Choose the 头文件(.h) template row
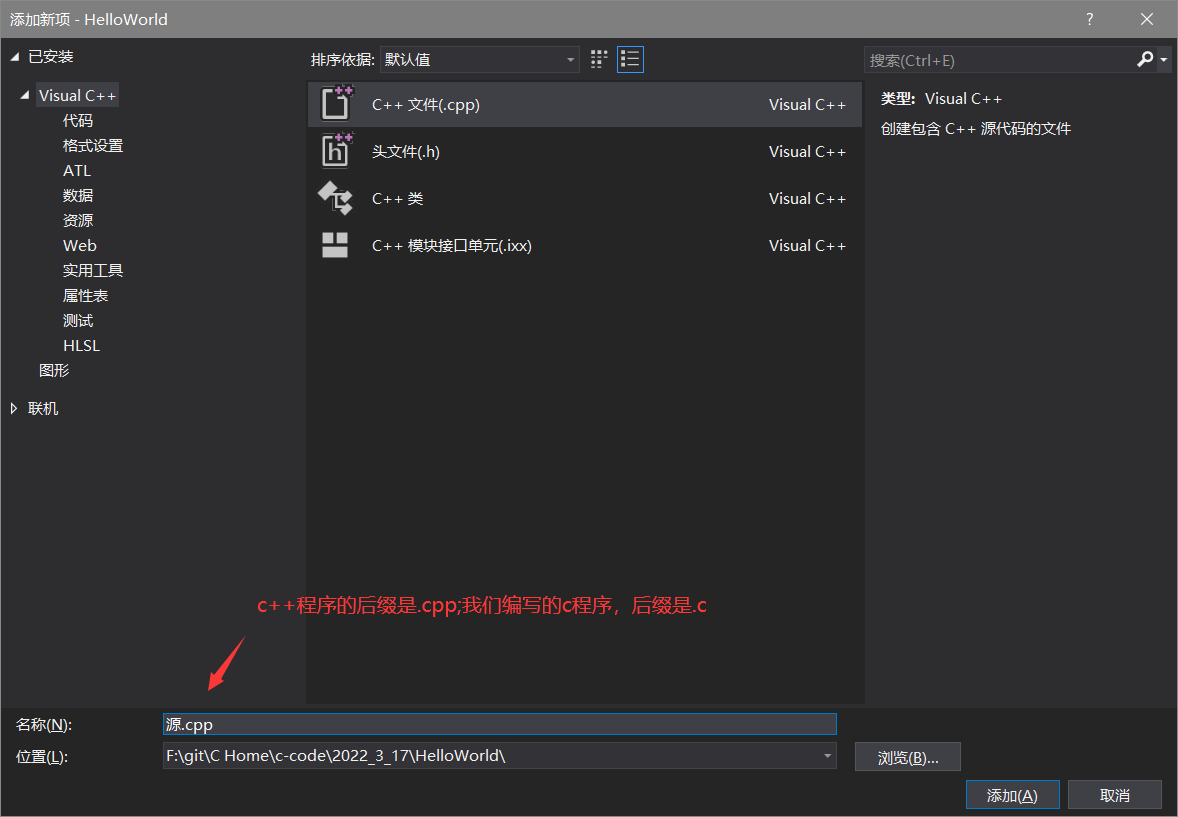Screen dimensions: 1178x817 tap(584, 151)
